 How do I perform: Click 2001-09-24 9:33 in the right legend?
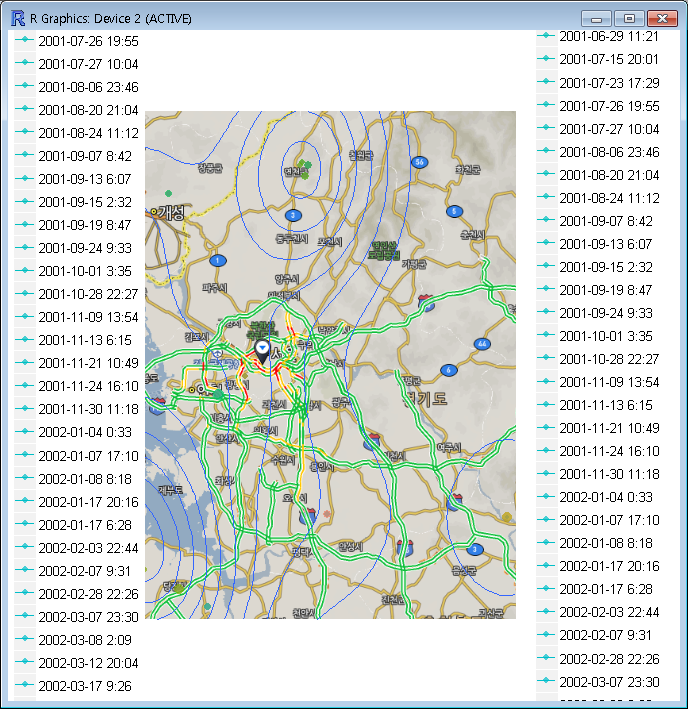pyautogui.click(x=606, y=313)
